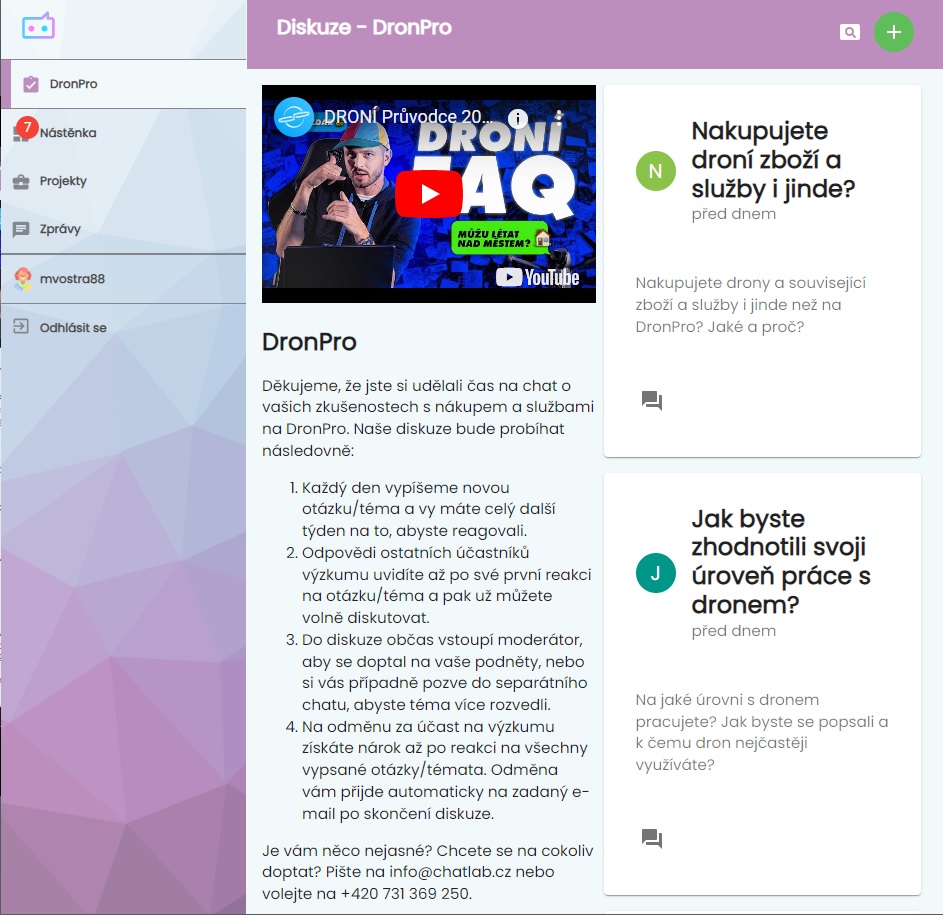Click list item Každý den vypíšeme novou
The image size is (943, 915).
[x=428, y=509]
